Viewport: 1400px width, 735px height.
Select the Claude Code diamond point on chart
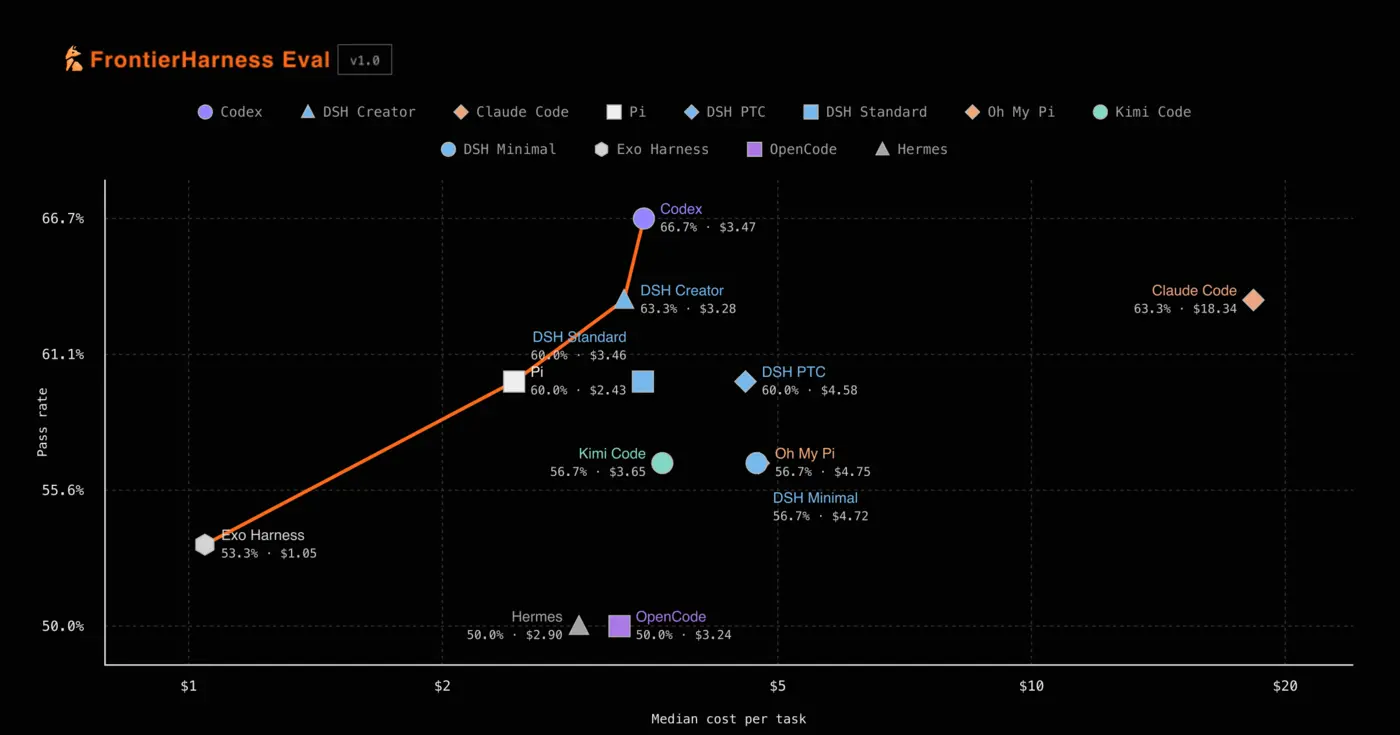[1253, 299]
